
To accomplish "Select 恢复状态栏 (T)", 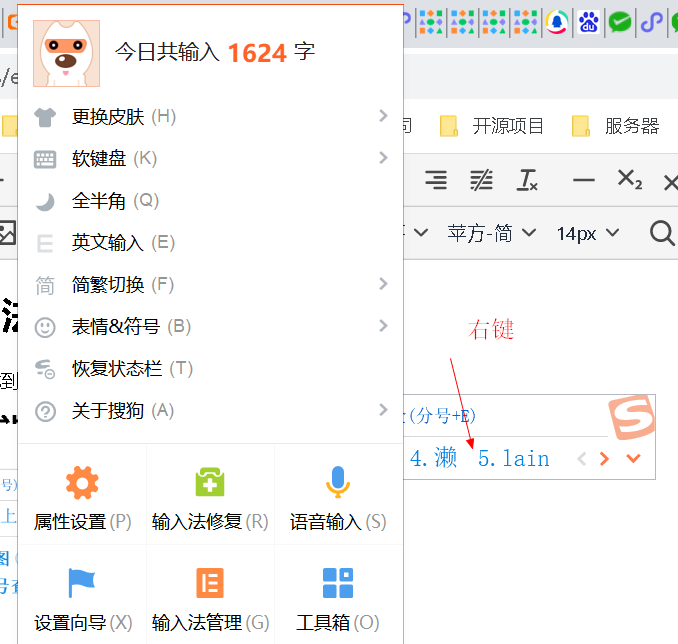I will tap(211, 368).
